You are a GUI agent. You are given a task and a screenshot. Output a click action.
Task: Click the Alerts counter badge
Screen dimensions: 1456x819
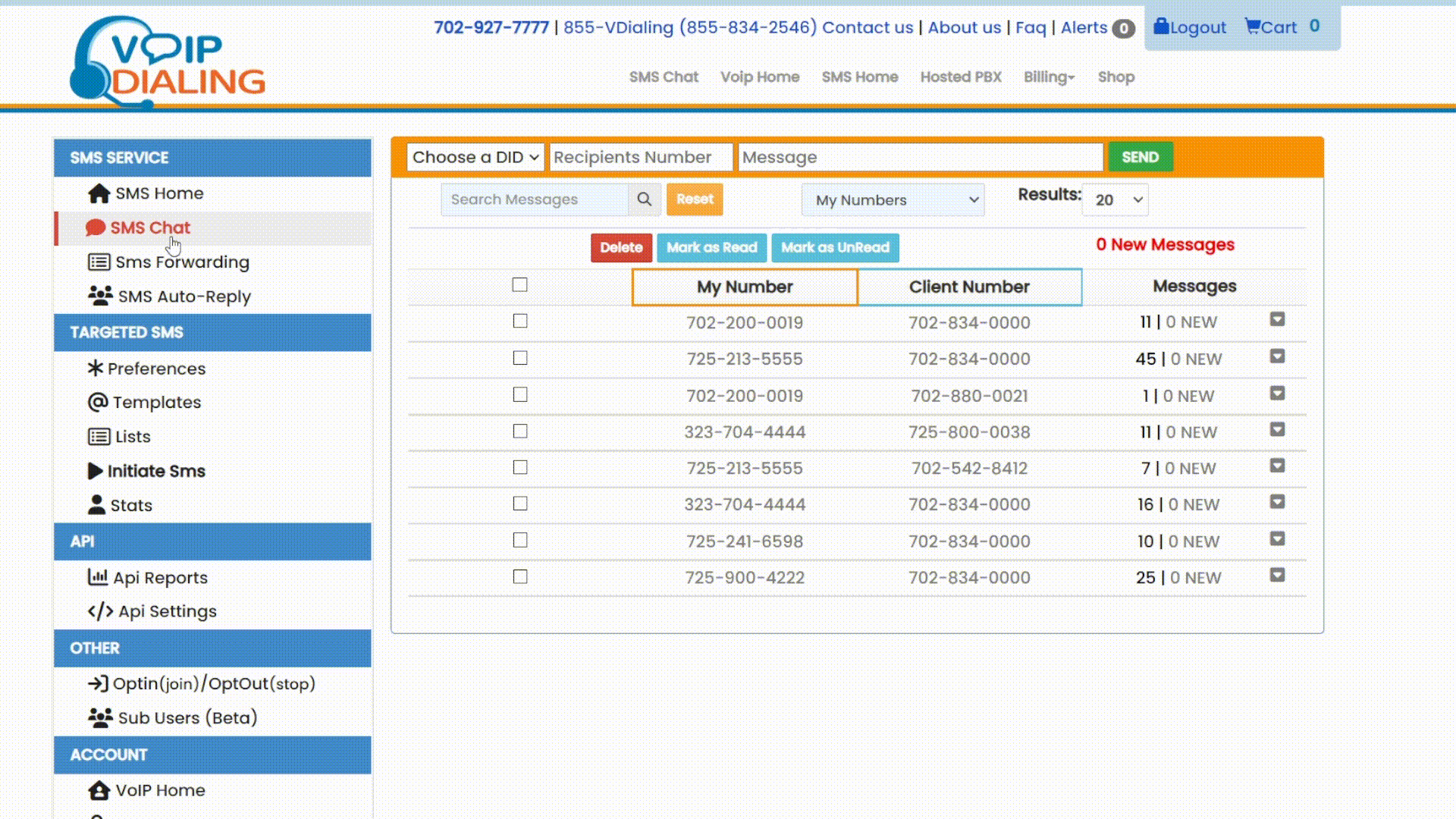pos(1123,29)
